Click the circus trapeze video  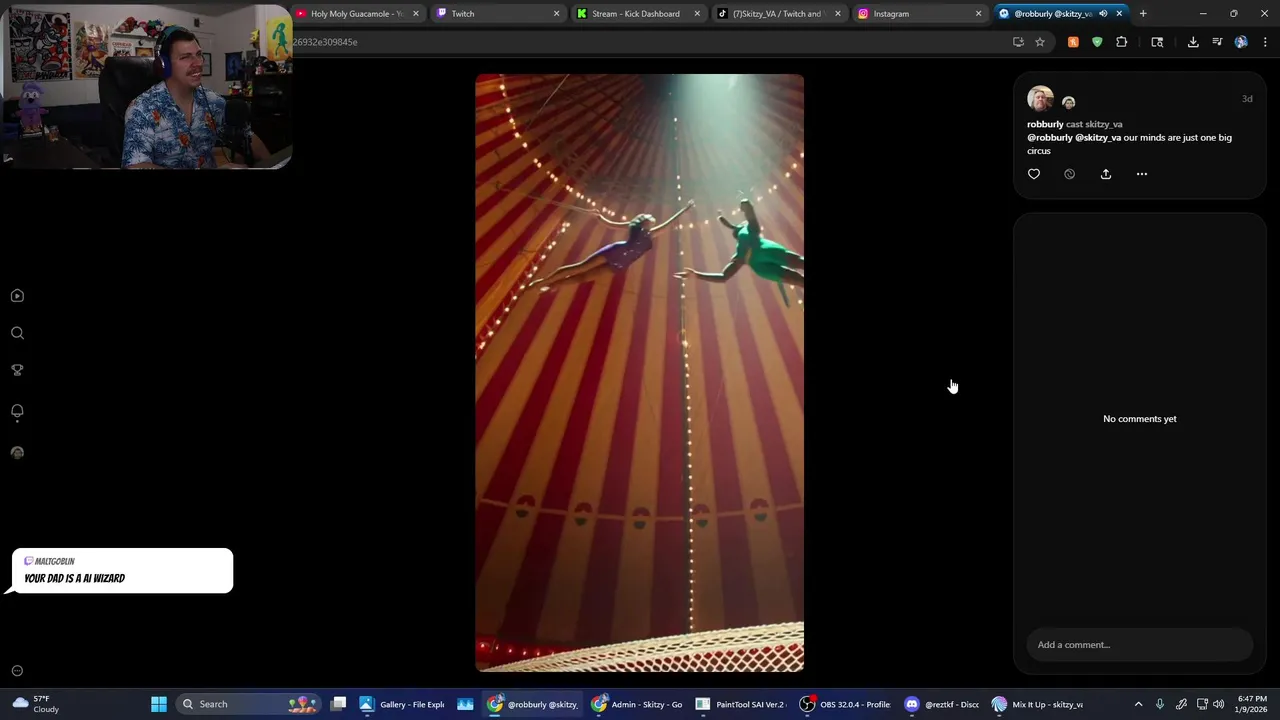click(639, 372)
